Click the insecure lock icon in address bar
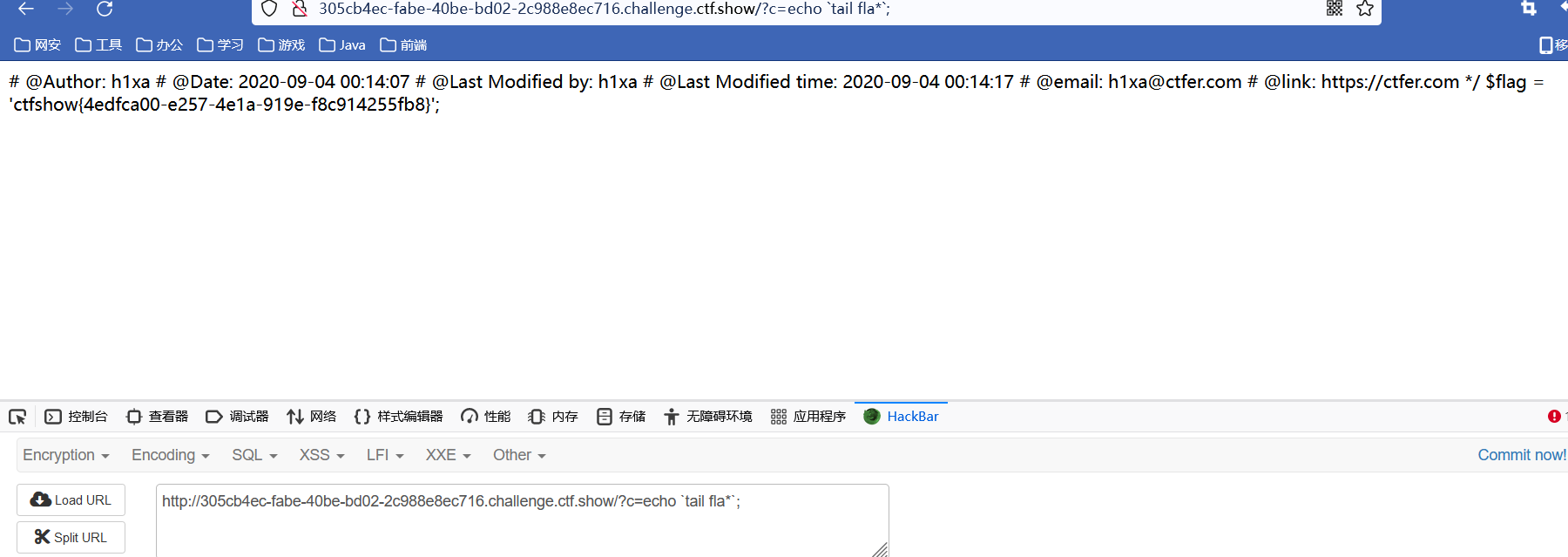1568x557 pixels. pyautogui.click(x=300, y=9)
